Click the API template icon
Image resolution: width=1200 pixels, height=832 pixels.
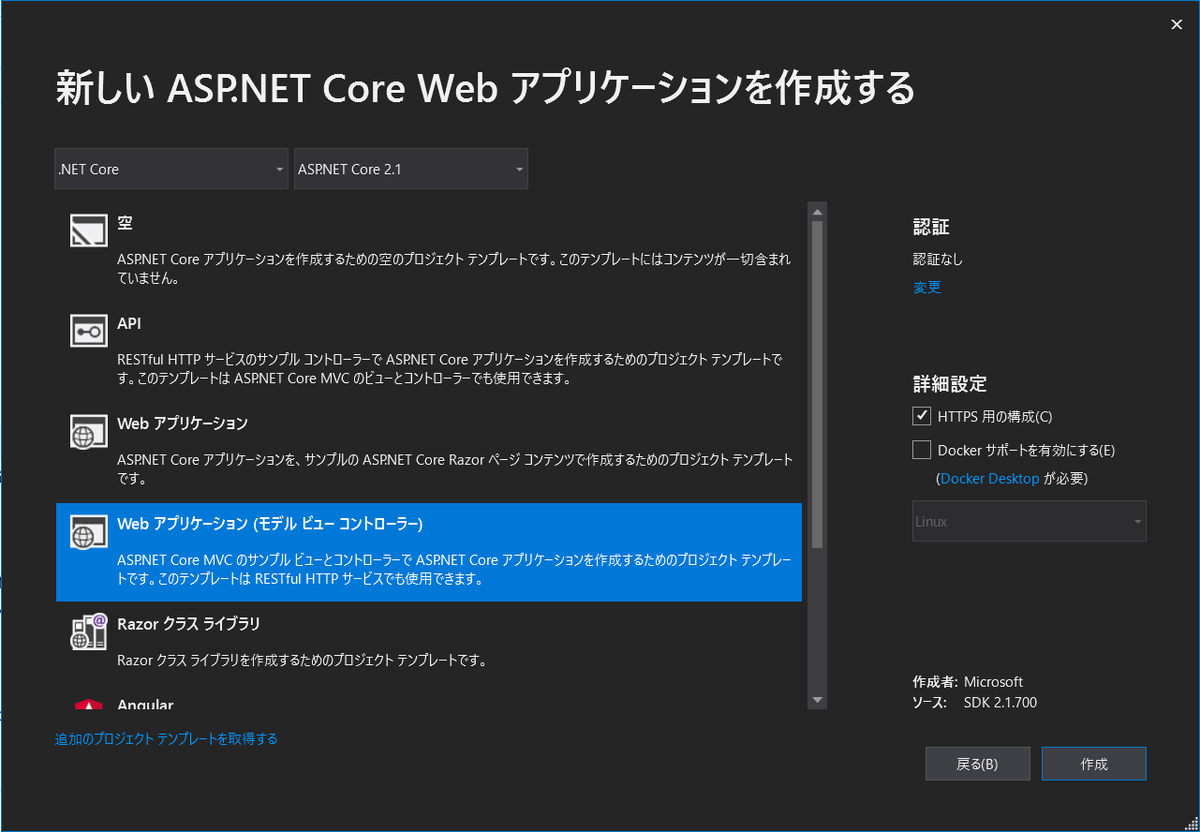(x=88, y=331)
